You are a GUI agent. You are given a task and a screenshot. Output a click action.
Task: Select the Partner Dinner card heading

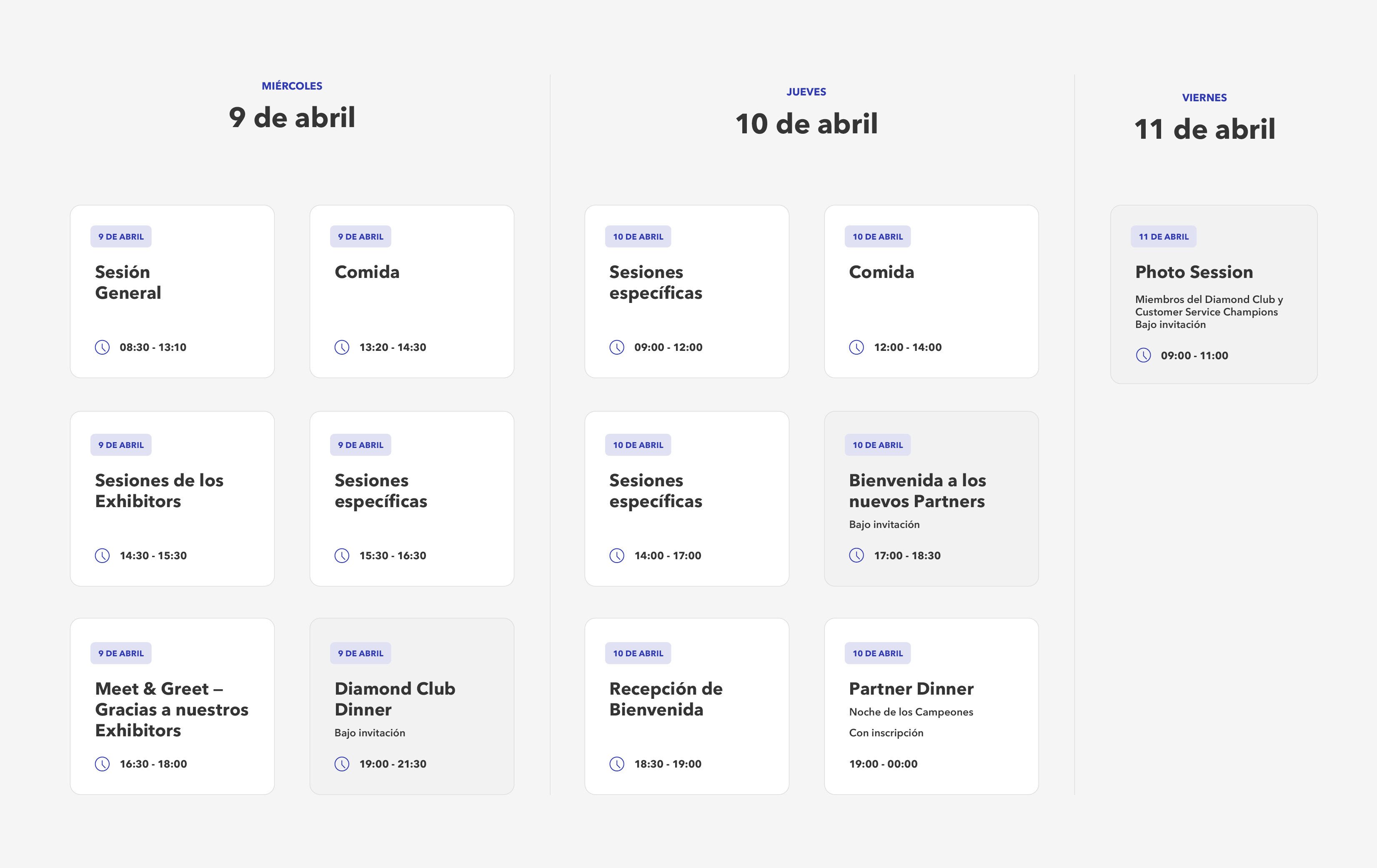coord(911,688)
